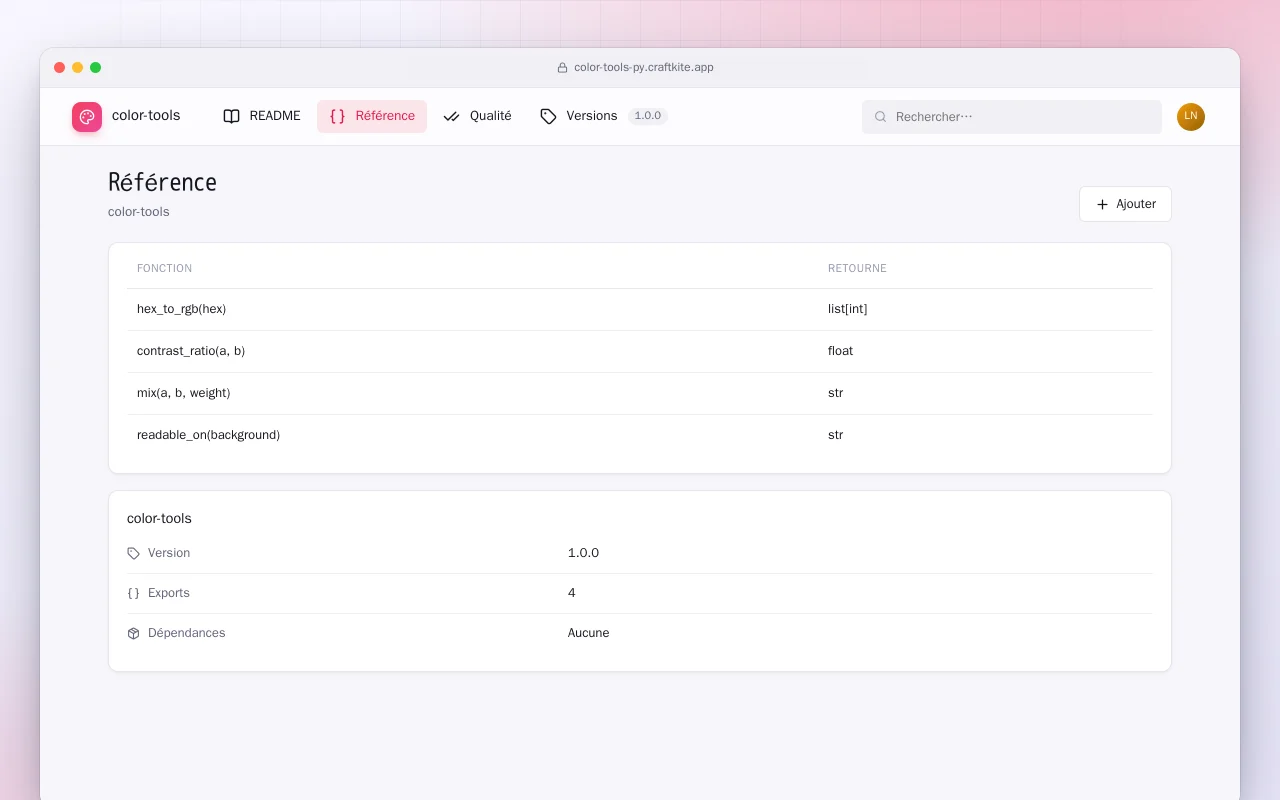Viewport: 1280px width, 800px height.
Task: Select the readable_on(background) row
Action: click(x=640, y=435)
